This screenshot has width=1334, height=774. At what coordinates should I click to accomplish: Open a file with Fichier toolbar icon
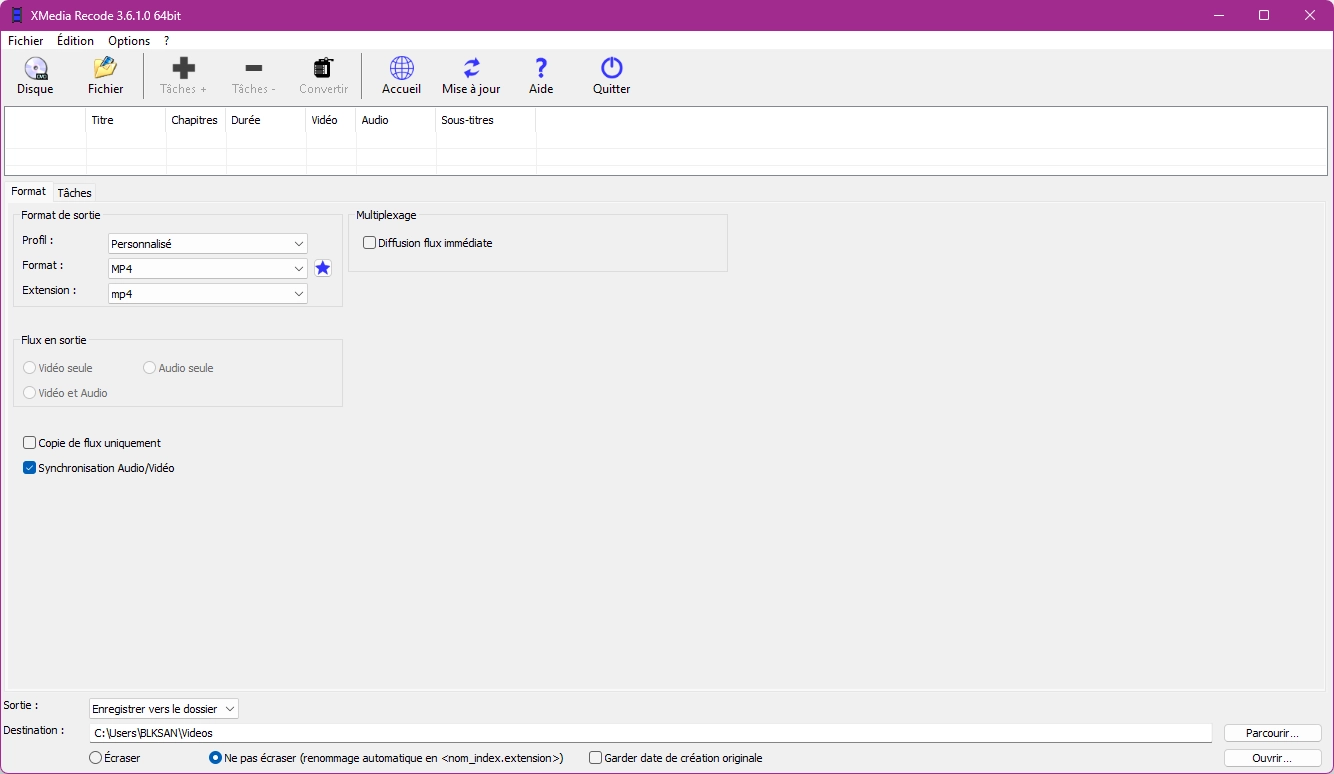tap(105, 69)
